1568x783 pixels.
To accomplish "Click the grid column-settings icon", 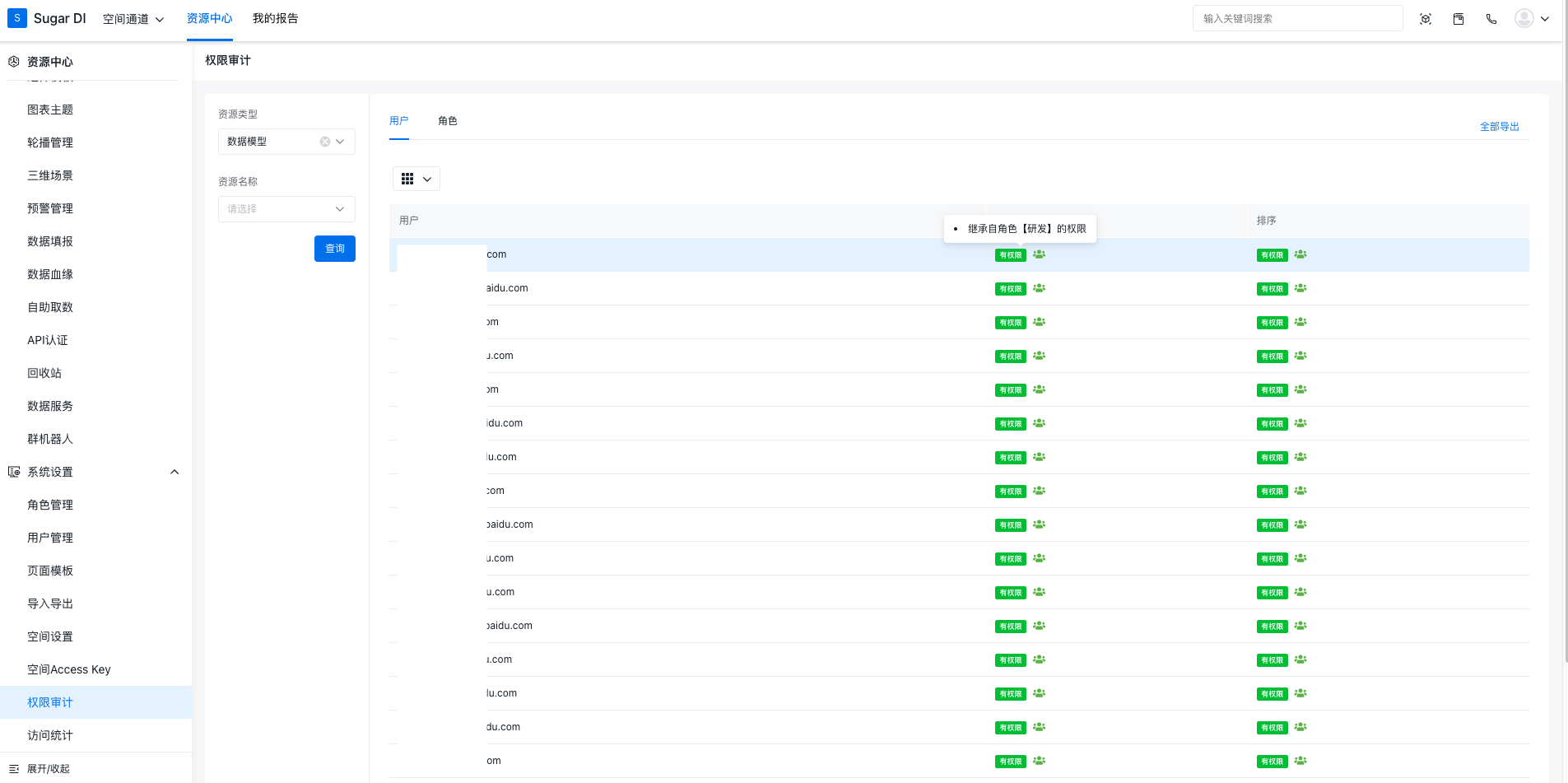I will click(407, 179).
